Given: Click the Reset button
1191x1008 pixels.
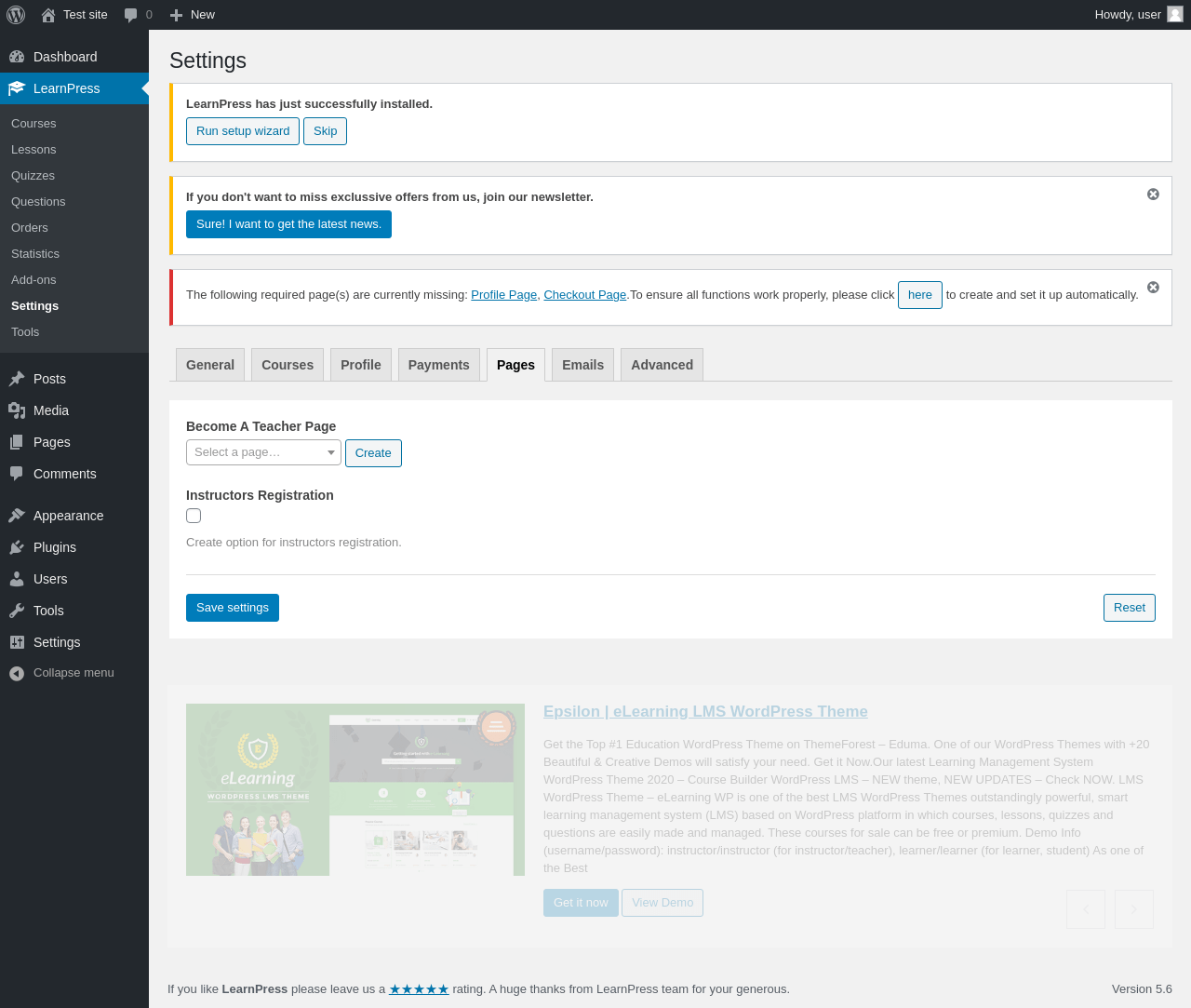Looking at the screenshot, I should 1130,608.
